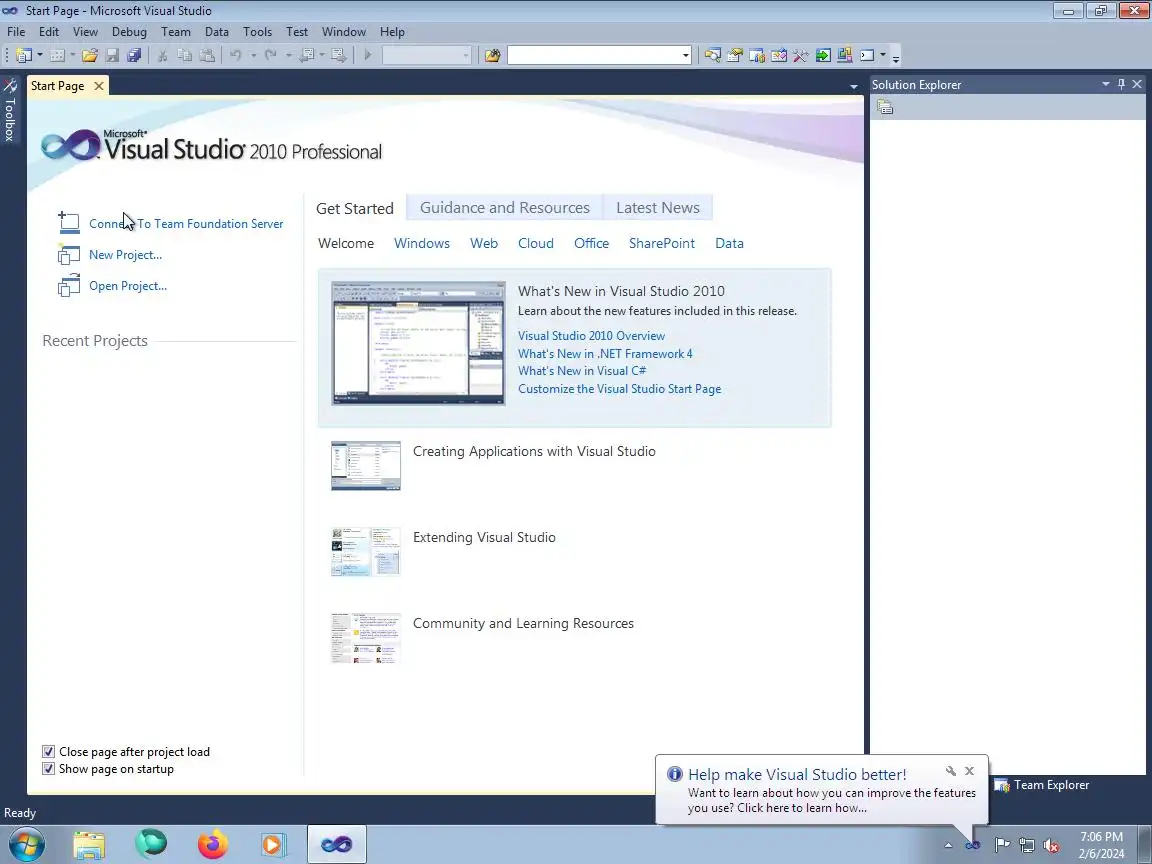Open Visual Studio 2010 Overview link
Viewport: 1152px width, 864px height.
(x=591, y=335)
